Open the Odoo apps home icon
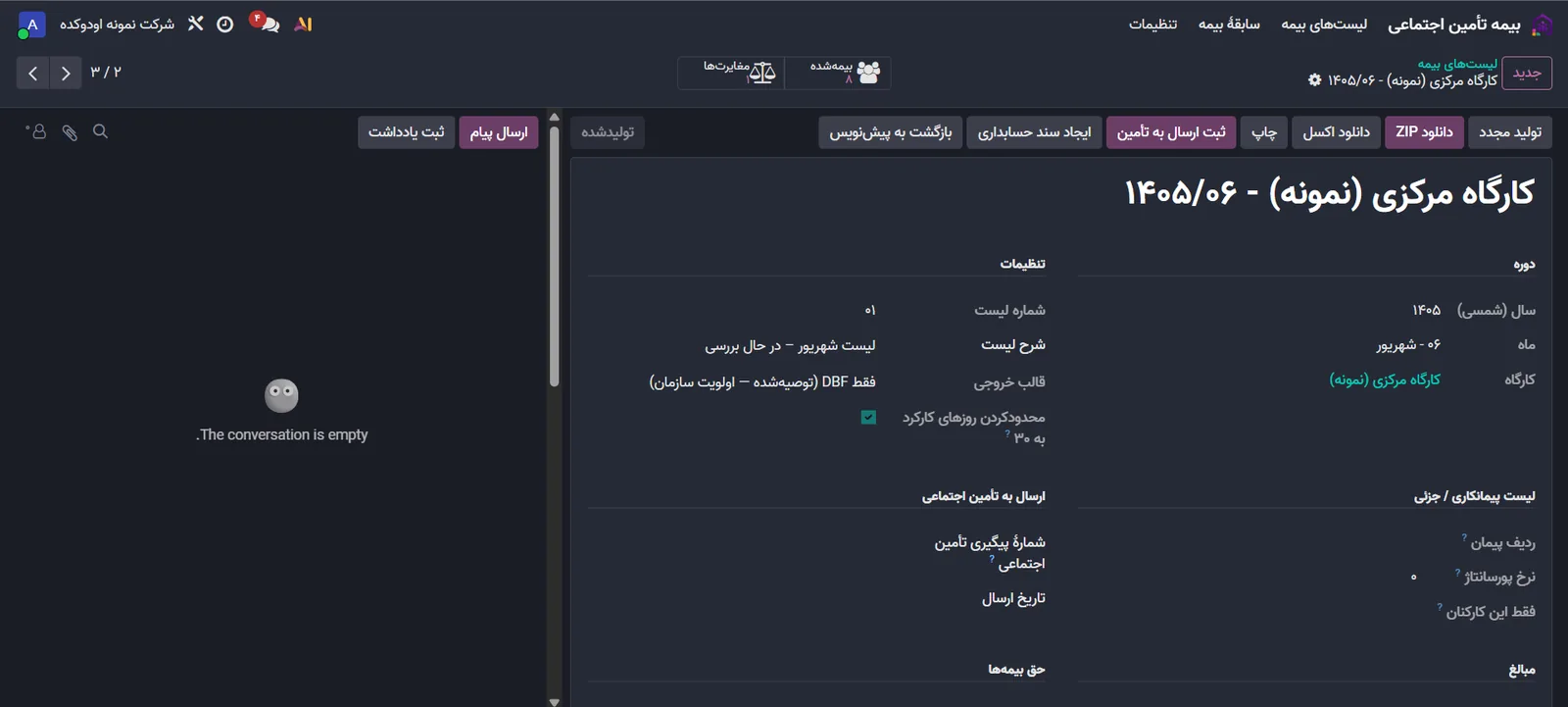 coord(1542,25)
